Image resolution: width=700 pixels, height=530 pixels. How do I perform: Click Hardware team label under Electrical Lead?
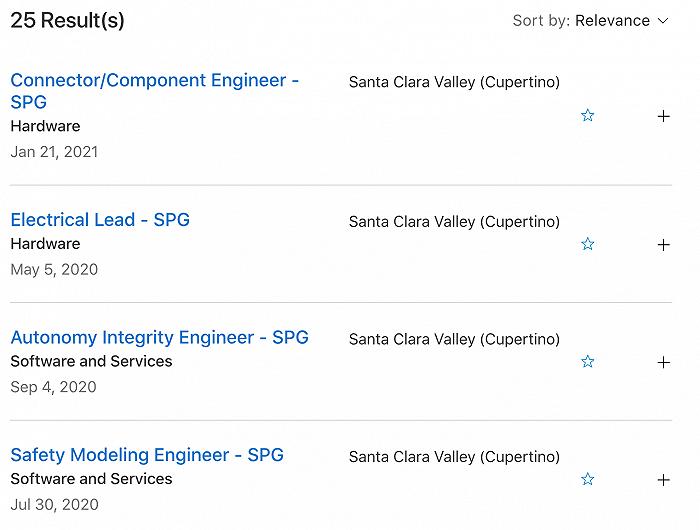coord(45,244)
